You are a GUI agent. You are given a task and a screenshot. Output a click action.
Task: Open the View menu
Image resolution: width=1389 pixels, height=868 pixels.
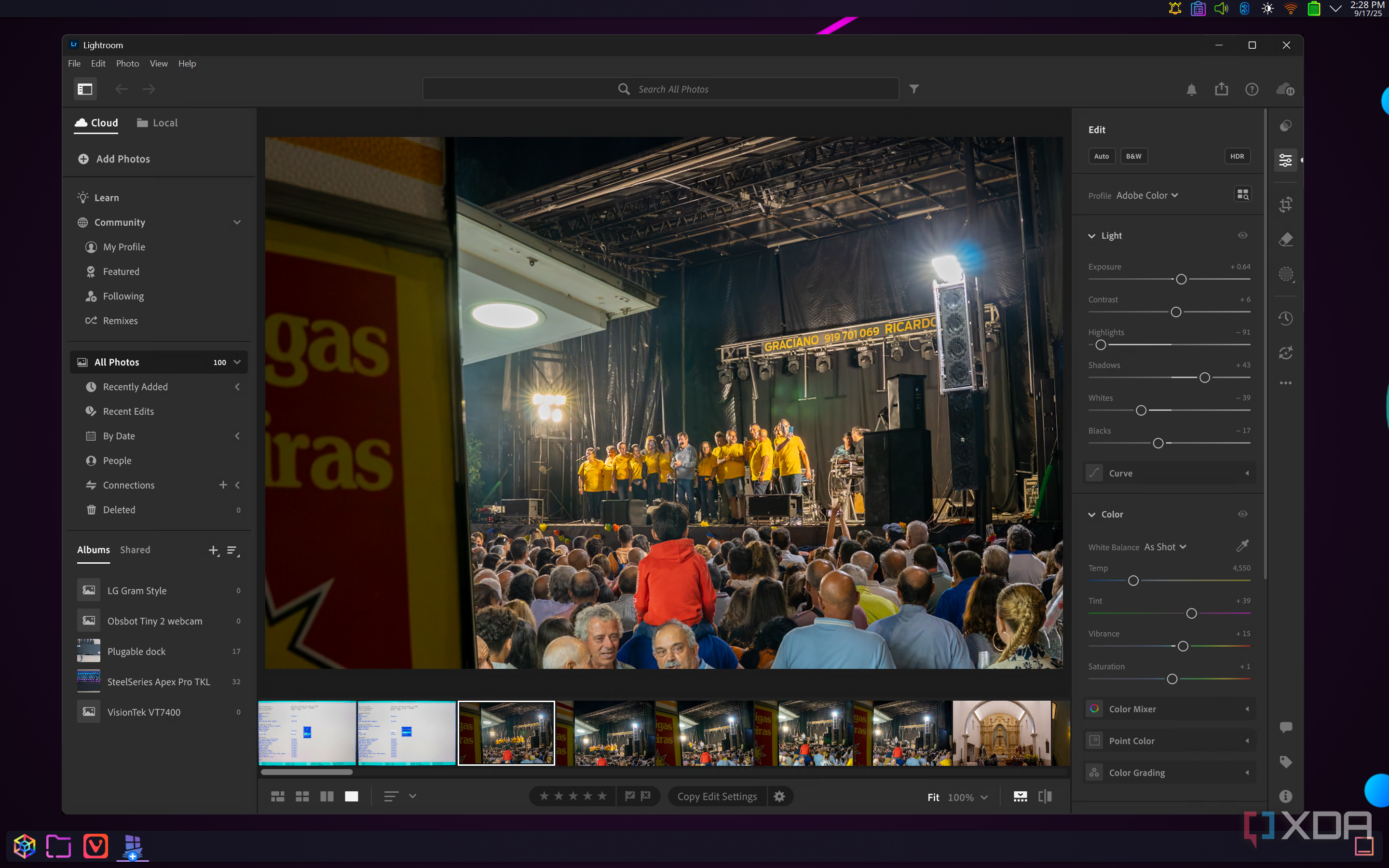(x=158, y=64)
